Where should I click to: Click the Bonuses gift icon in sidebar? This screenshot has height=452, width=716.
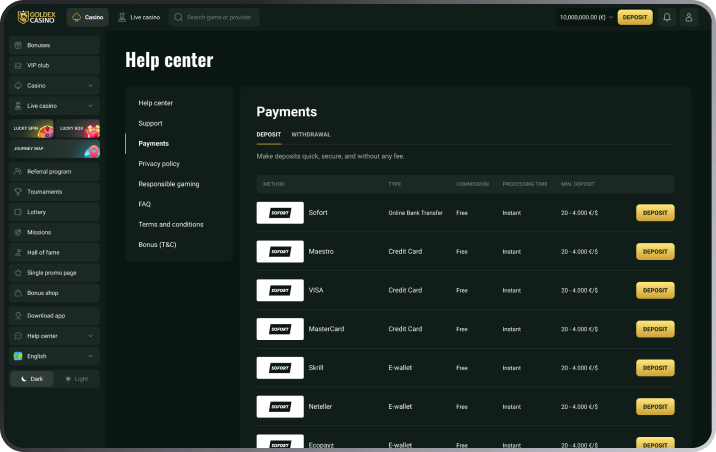point(18,45)
